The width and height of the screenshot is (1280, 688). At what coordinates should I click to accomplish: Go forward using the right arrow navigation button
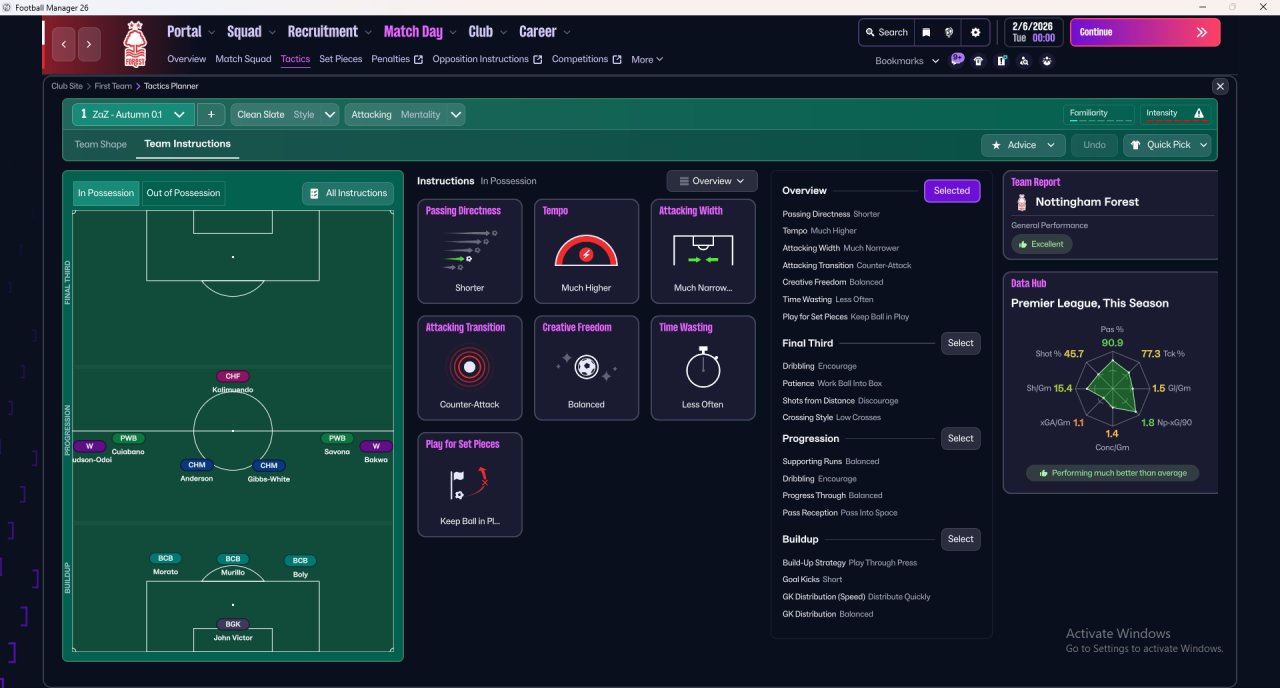pyautogui.click(x=90, y=44)
